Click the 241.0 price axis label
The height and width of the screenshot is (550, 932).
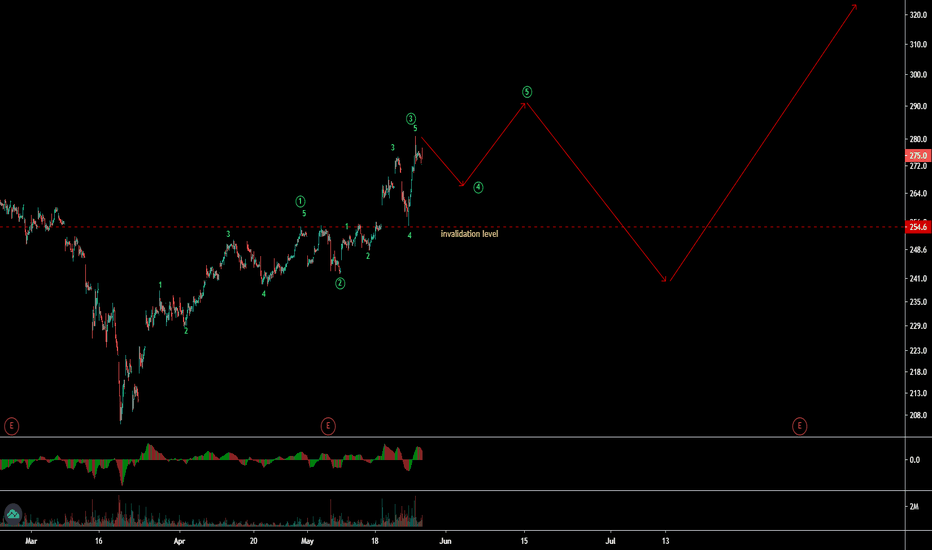click(x=918, y=279)
